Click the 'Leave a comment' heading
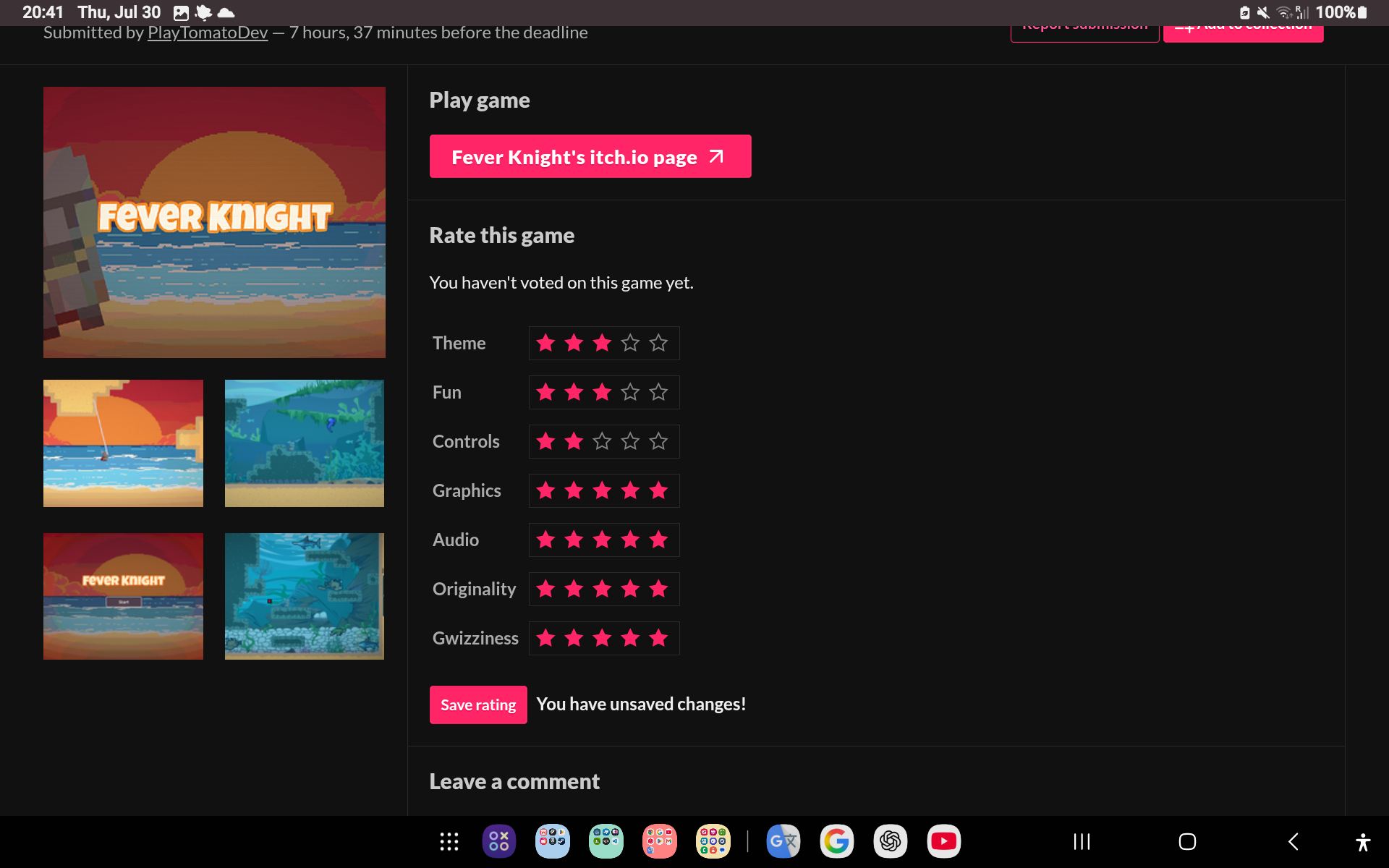Image resolution: width=1389 pixels, height=868 pixels. click(x=514, y=781)
